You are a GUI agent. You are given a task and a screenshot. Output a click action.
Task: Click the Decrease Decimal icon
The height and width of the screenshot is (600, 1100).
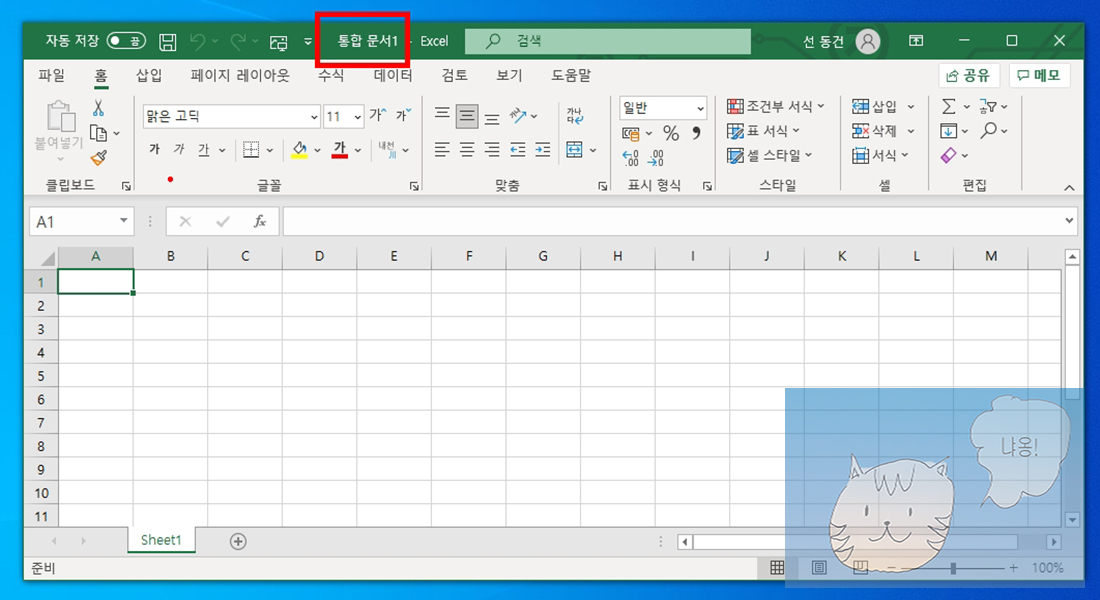656,158
